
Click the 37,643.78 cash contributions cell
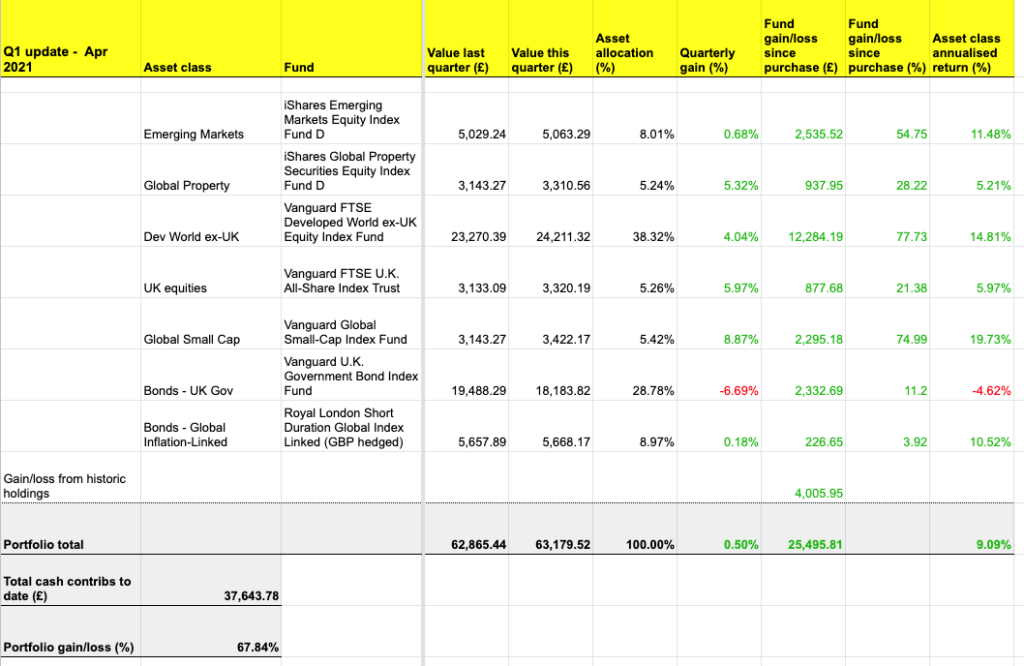(211, 580)
